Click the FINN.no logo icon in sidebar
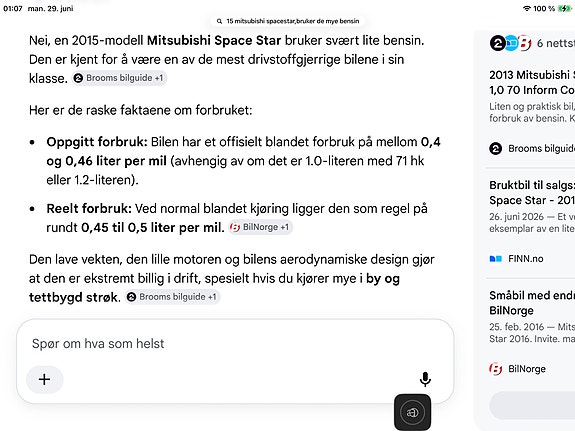This screenshot has height=431, width=575. pos(495,259)
